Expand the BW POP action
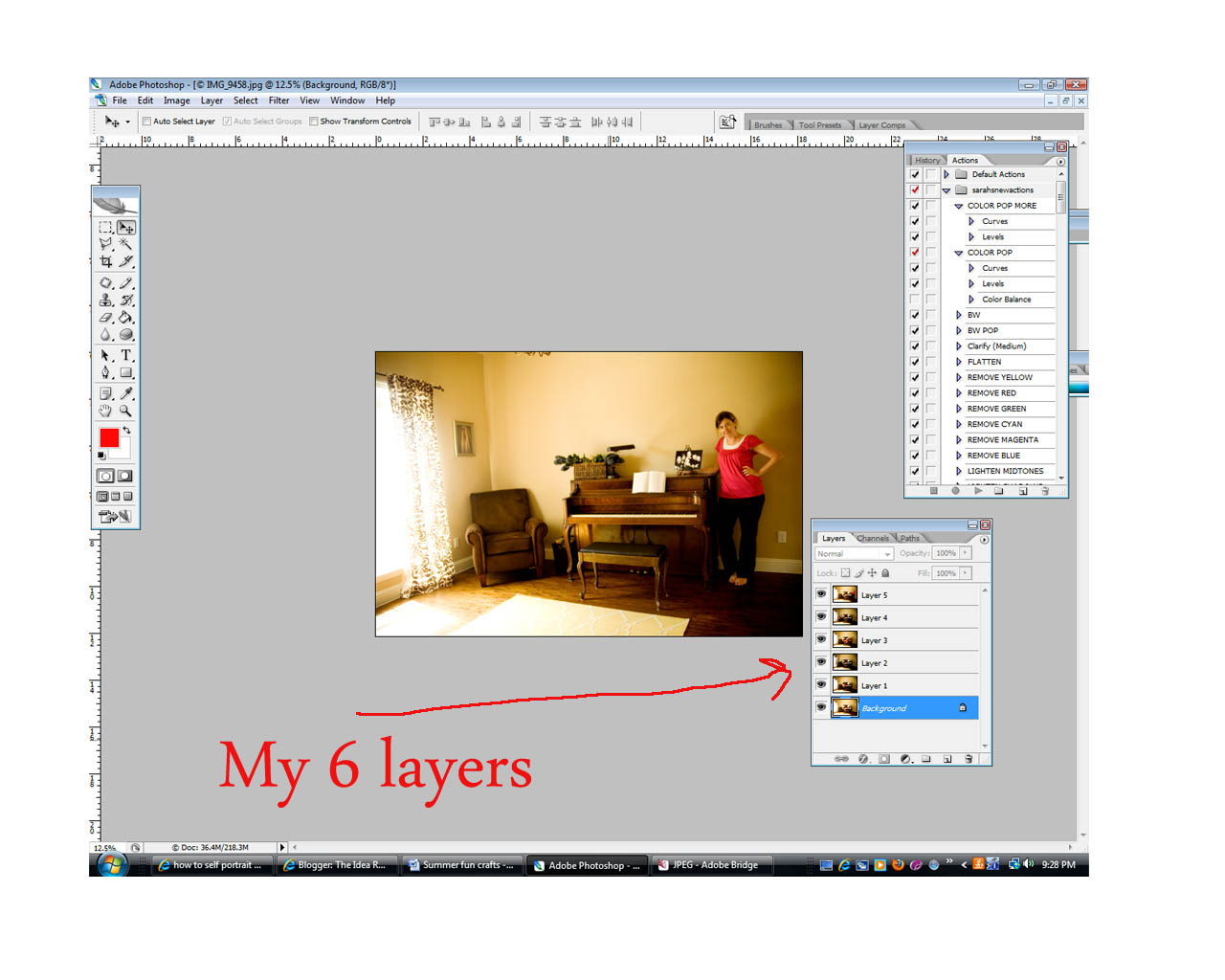 [959, 330]
